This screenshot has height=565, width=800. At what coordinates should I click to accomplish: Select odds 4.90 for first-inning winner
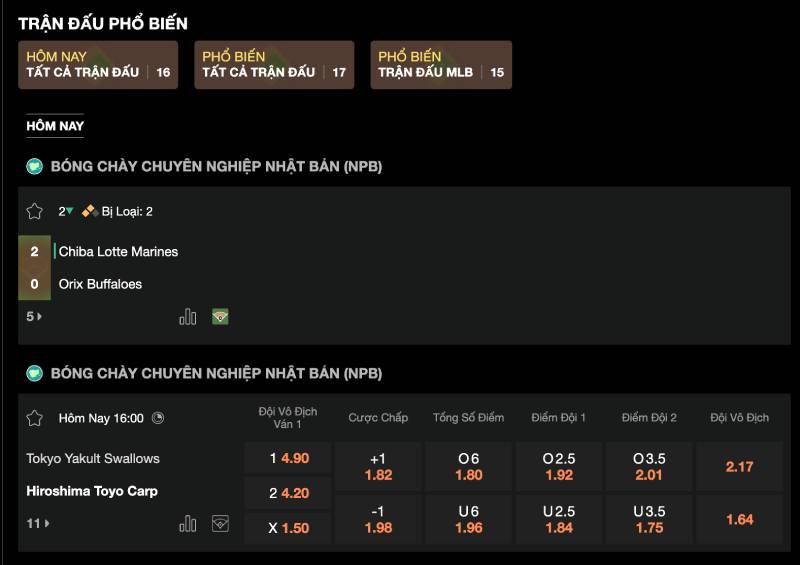tap(288, 458)
